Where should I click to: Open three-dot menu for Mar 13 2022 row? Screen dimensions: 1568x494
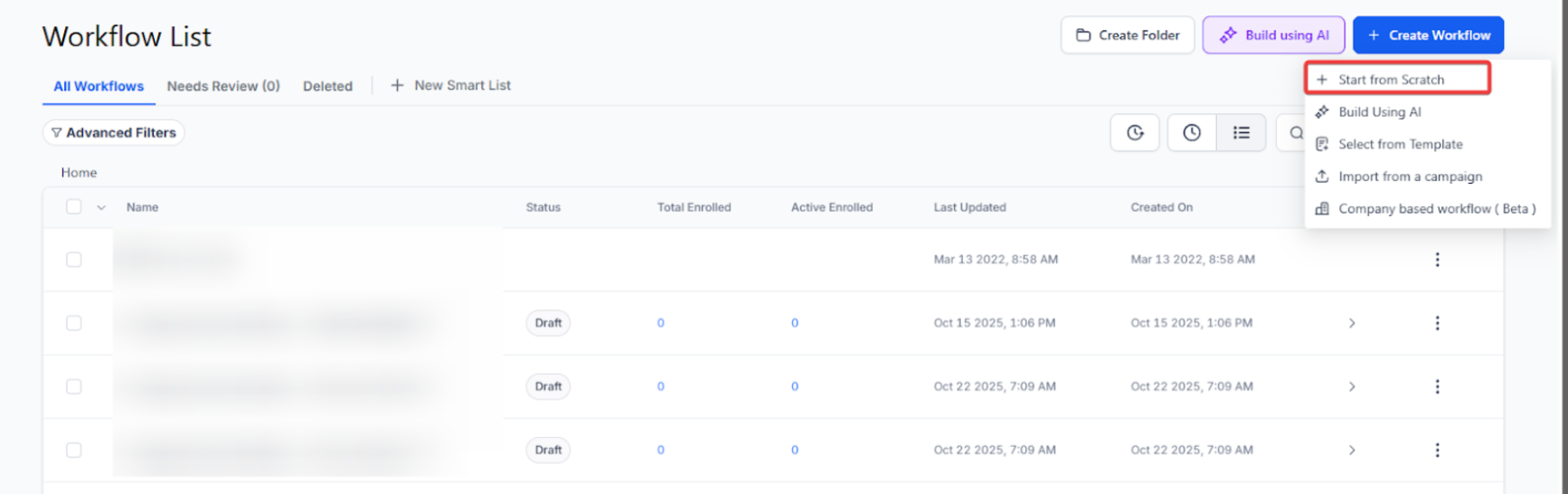point(1437,260)
